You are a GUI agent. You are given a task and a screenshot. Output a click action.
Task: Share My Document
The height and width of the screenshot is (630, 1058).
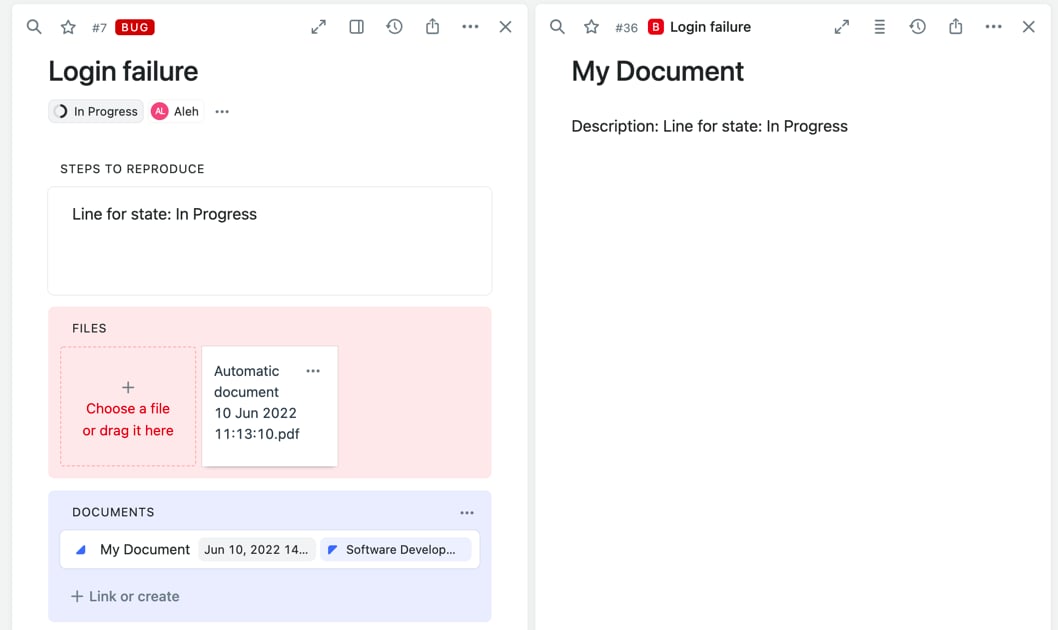tap(955, 27)
